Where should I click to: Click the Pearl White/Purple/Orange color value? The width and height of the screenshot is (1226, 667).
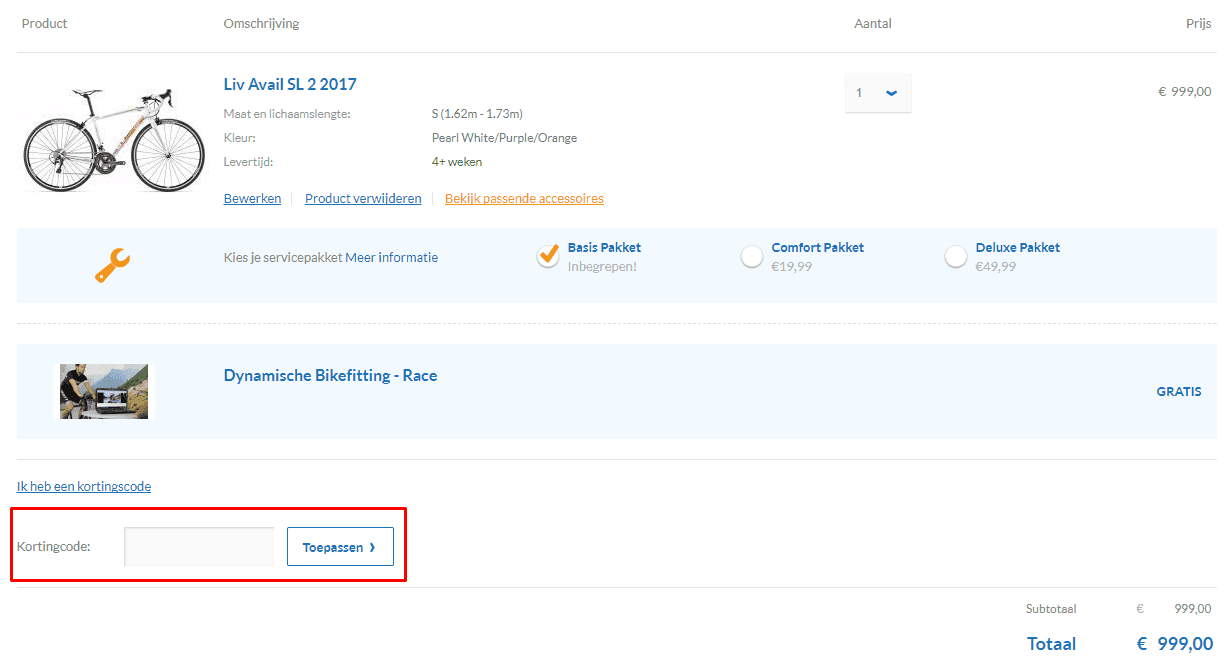point(504,138)
